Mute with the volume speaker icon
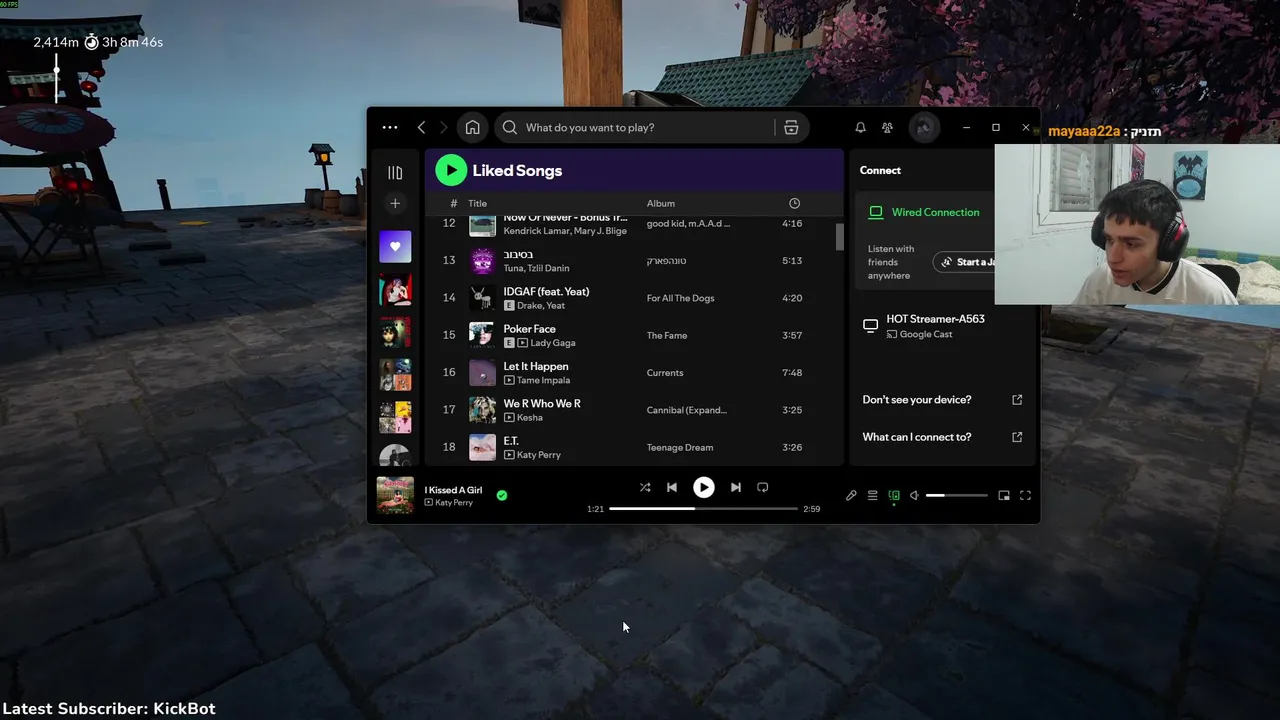 click(x=914, y=495)
